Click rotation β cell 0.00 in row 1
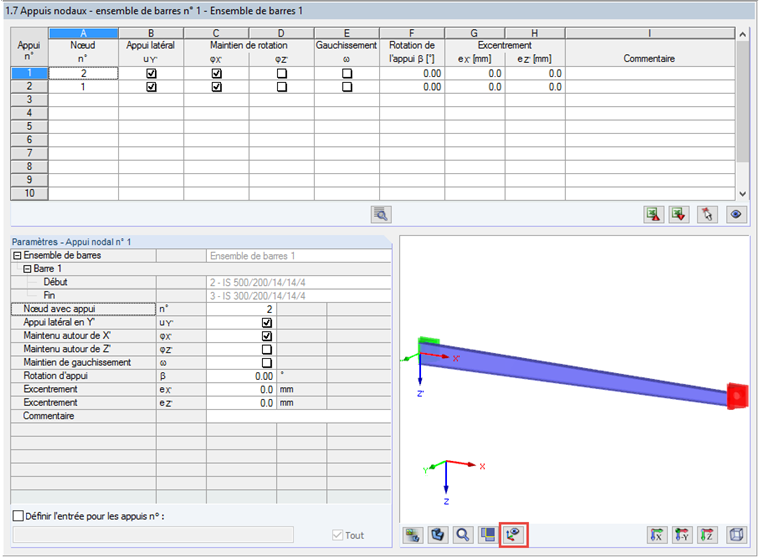The image size is (760, 558). tap(412, 73)
